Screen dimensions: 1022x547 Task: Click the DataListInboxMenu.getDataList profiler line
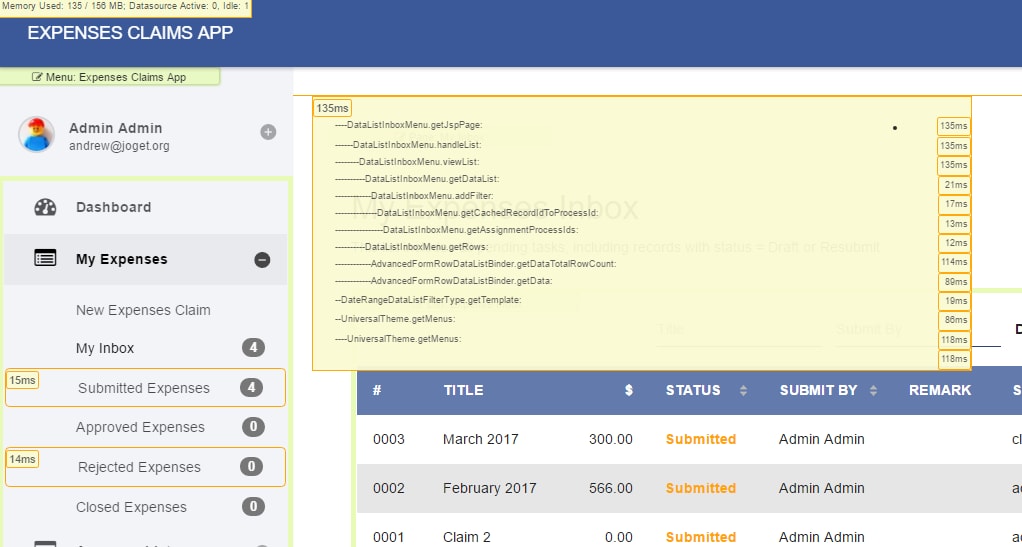[x=417, y=179]
